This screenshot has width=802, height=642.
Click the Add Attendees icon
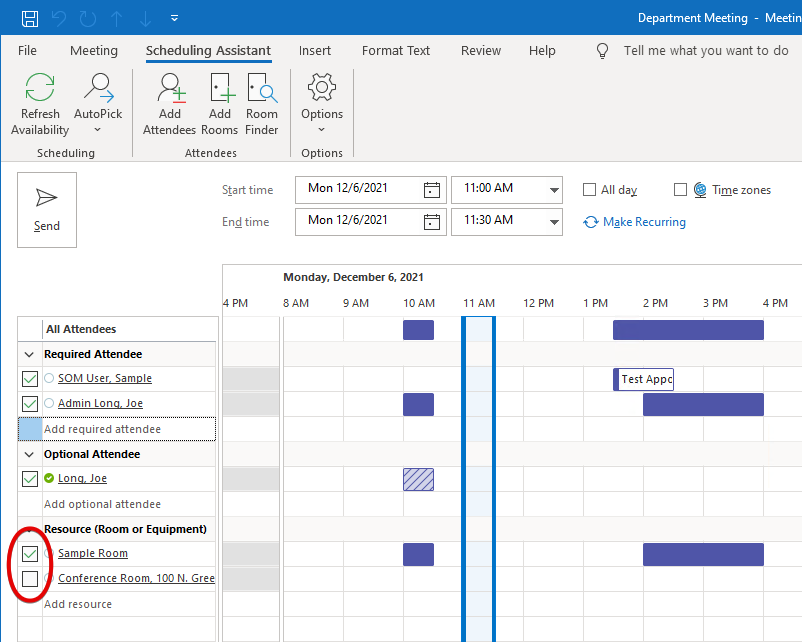point(170,88)
